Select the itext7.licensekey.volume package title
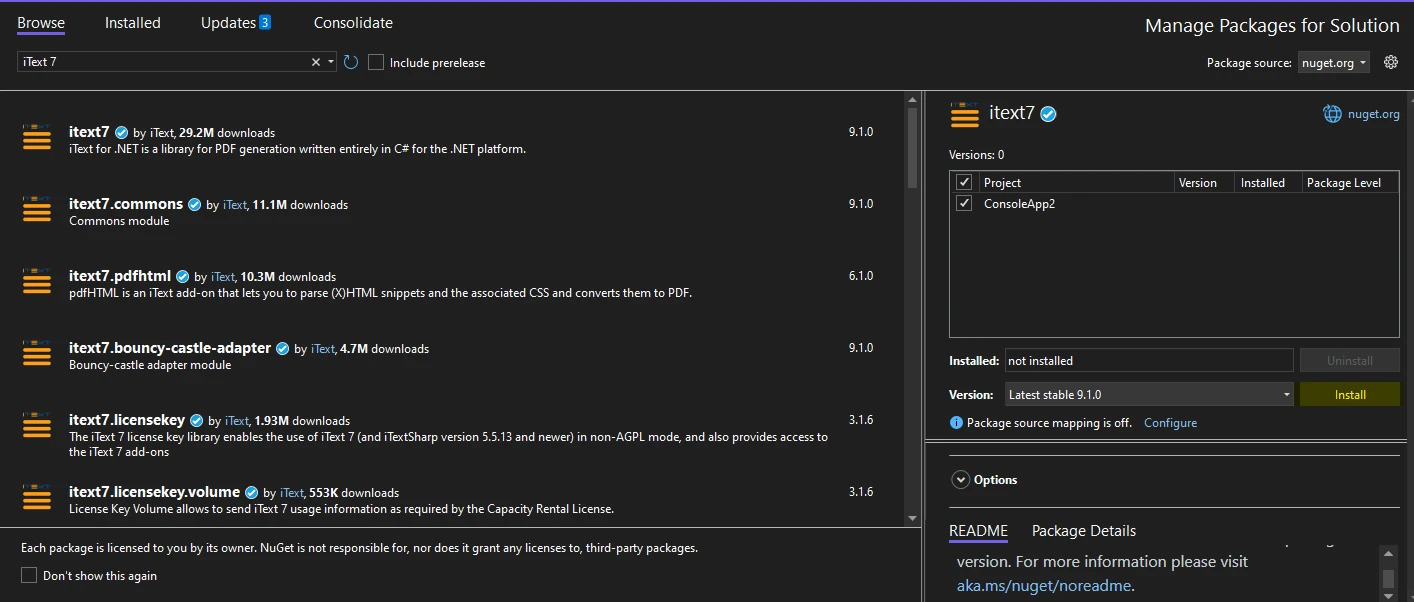1414x602 pixels. coord(155,492)
